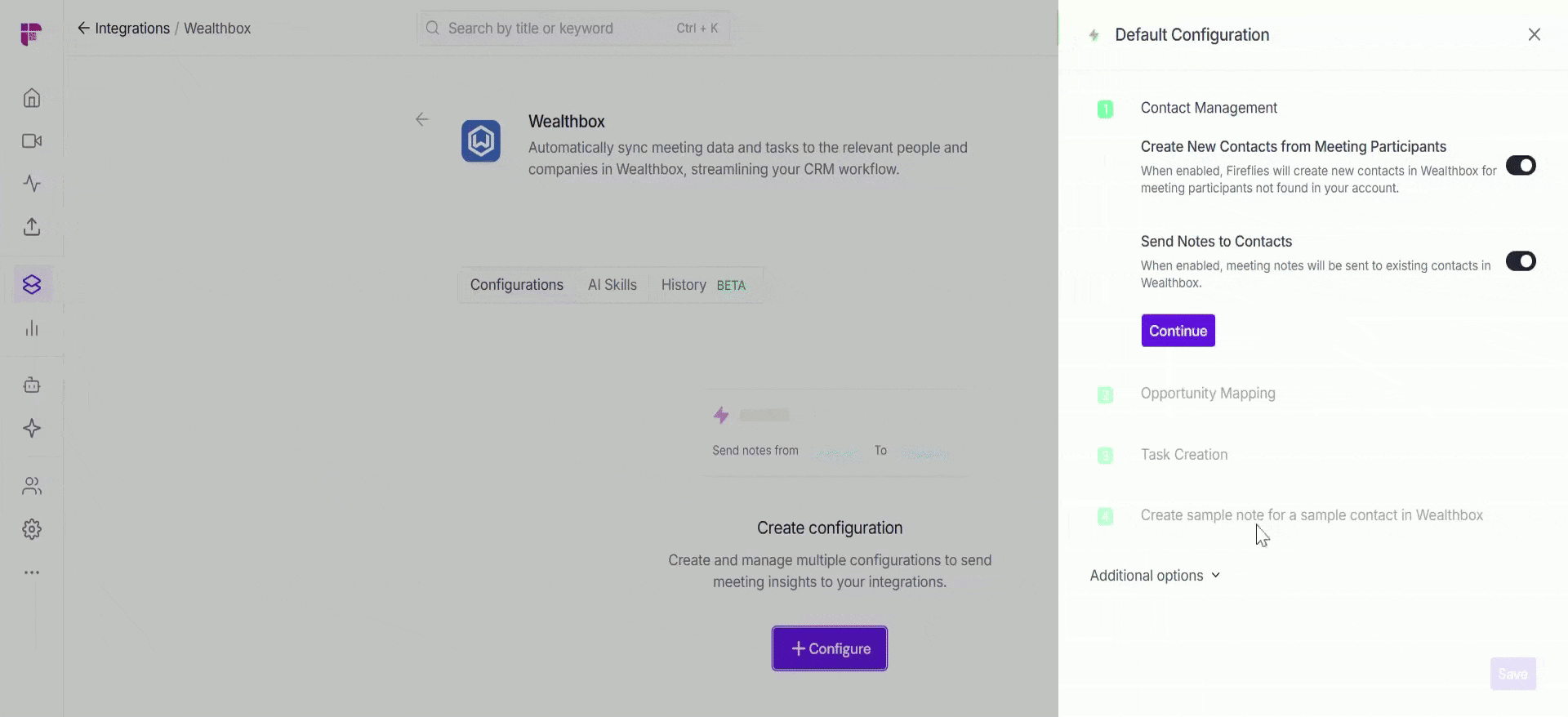Select the Integrations layers icon in sidebar
The height and width of the screenshot is (717, 1568).
(32, 284)
